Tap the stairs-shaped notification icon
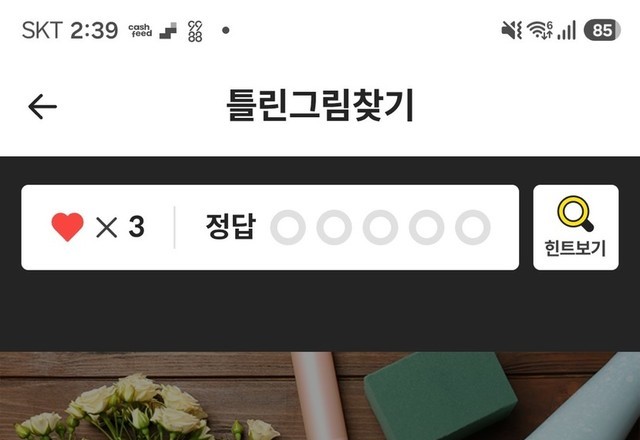 click(x=168, y=31)
